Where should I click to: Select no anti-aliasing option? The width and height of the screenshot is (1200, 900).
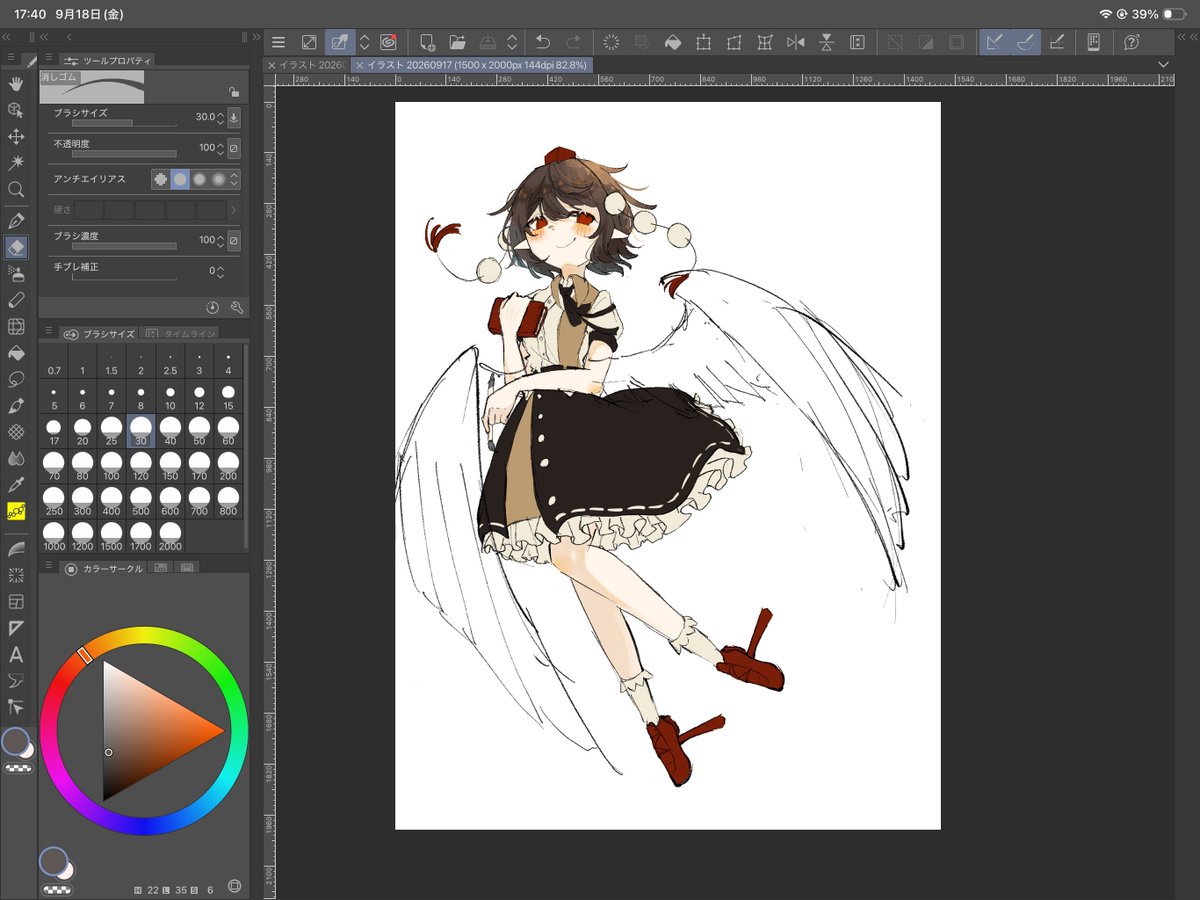point(160,179)
